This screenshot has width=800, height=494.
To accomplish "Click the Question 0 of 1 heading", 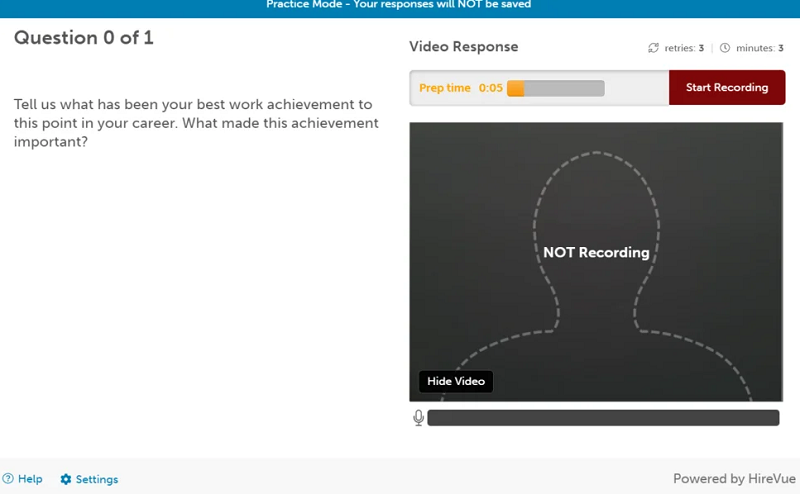I will tap(83, 38).
